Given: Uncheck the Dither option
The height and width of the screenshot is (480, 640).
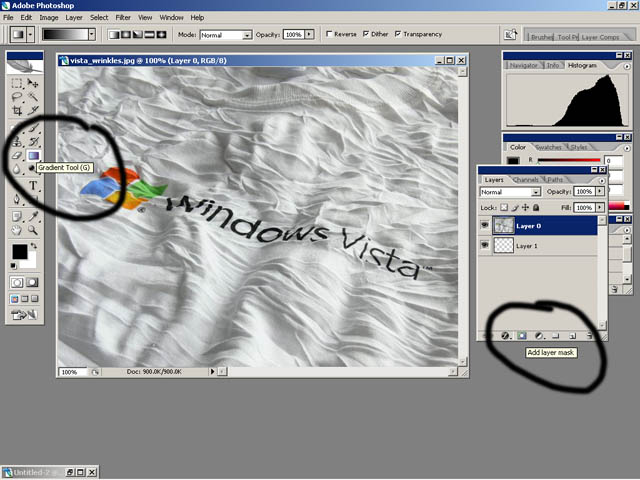Looking at the screenshot, I should tap(366, 34).
